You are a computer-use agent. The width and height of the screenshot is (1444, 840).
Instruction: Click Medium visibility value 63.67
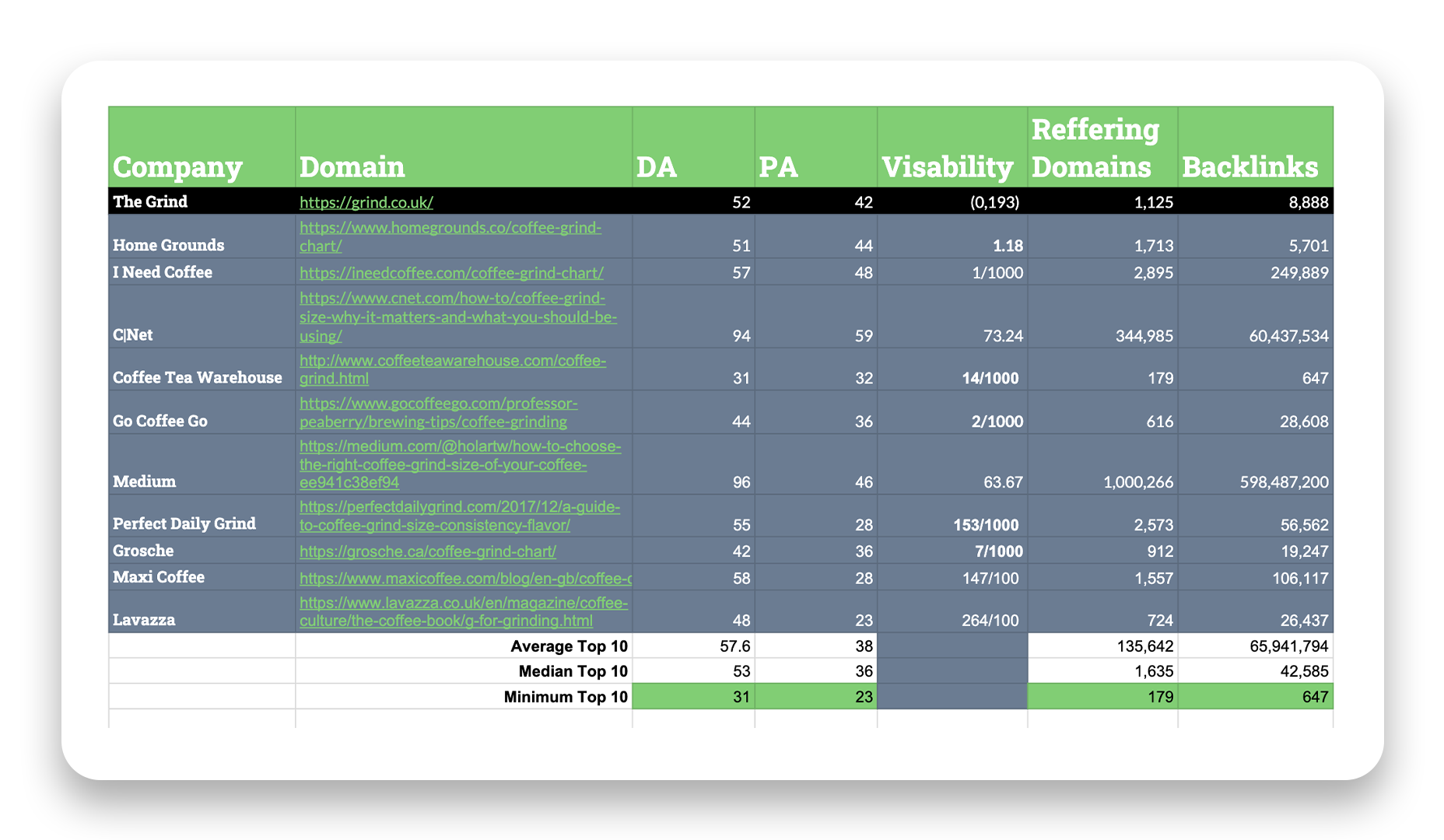click(x=1003, y=482)
